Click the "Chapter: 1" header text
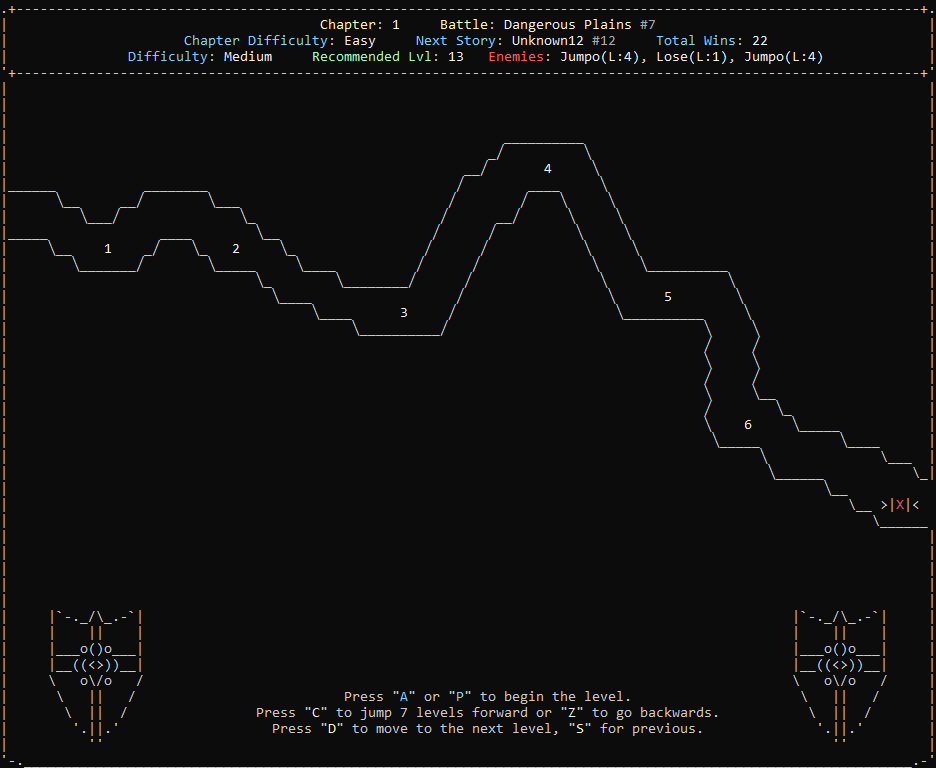The height and width of the screenshot is (768, 936). (359, 24)
